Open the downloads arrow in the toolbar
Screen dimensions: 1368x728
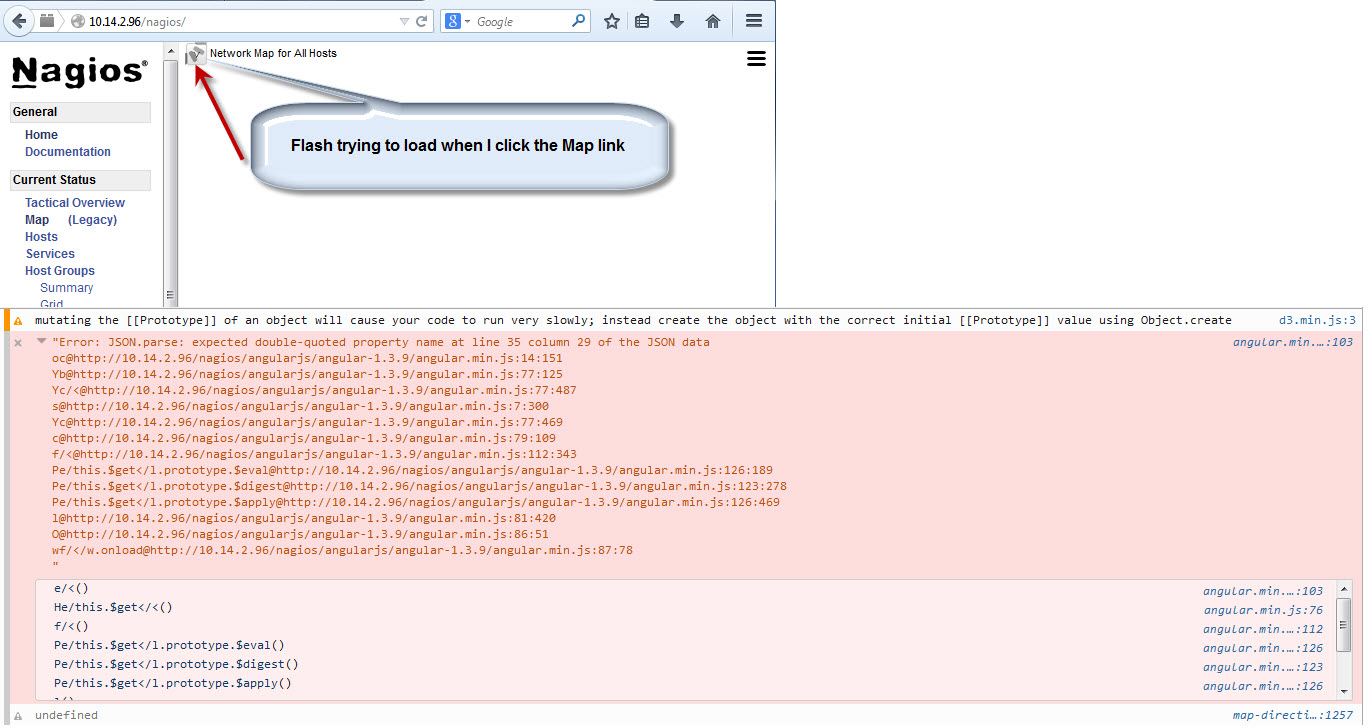point(677,21)
